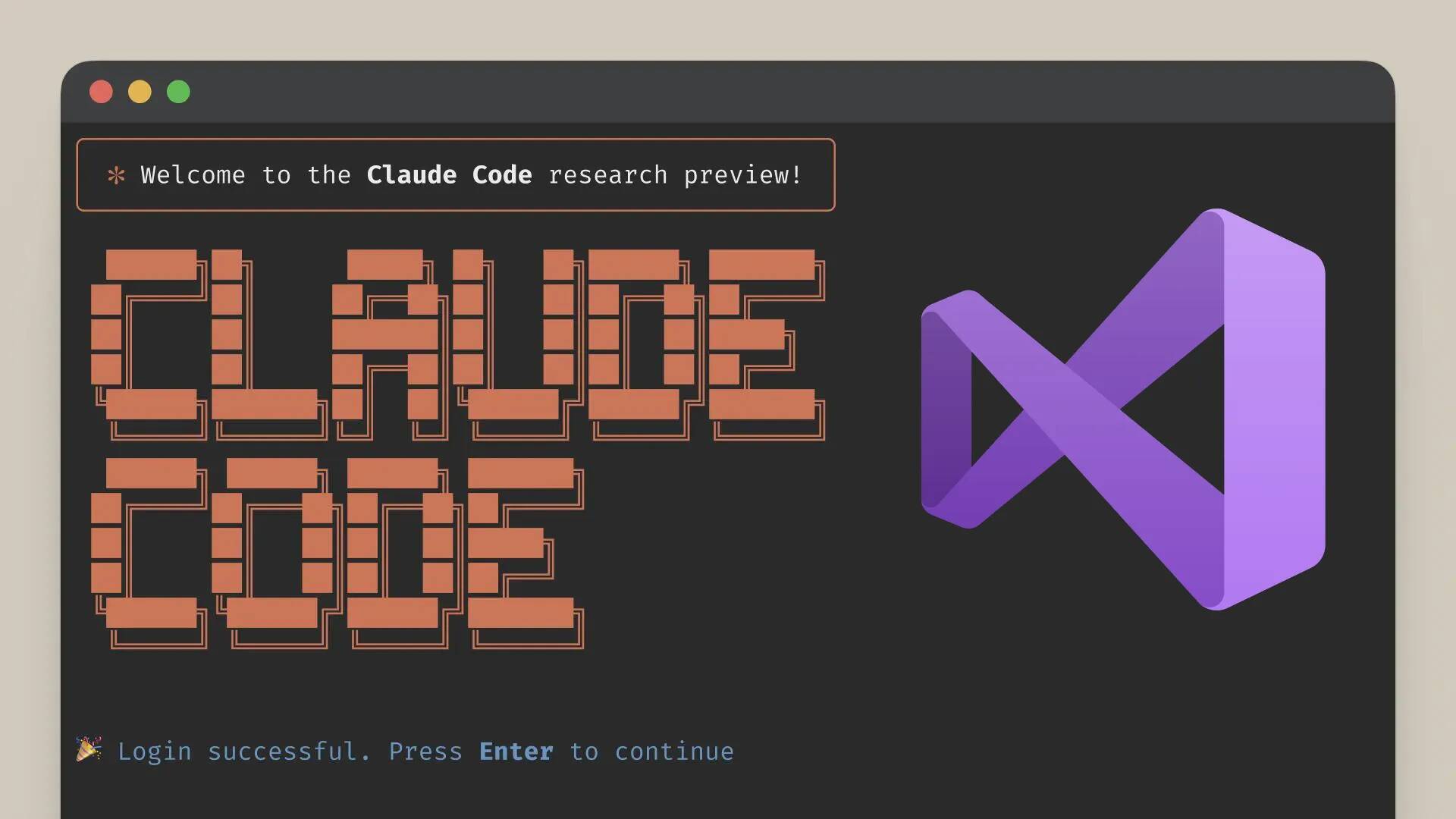
Task: Select the bold 'Claude Code' text in banner
Action: (449, 175)
